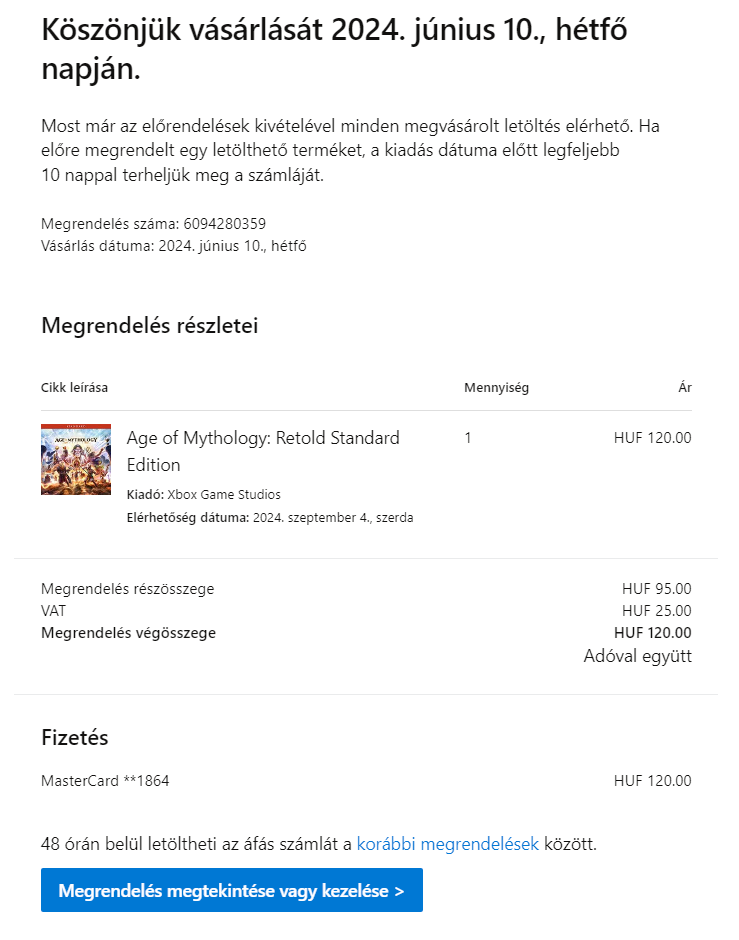The height and width of the screenshot is (940, 739).
Task: Click the Ár column header
Action: [684, 387]
